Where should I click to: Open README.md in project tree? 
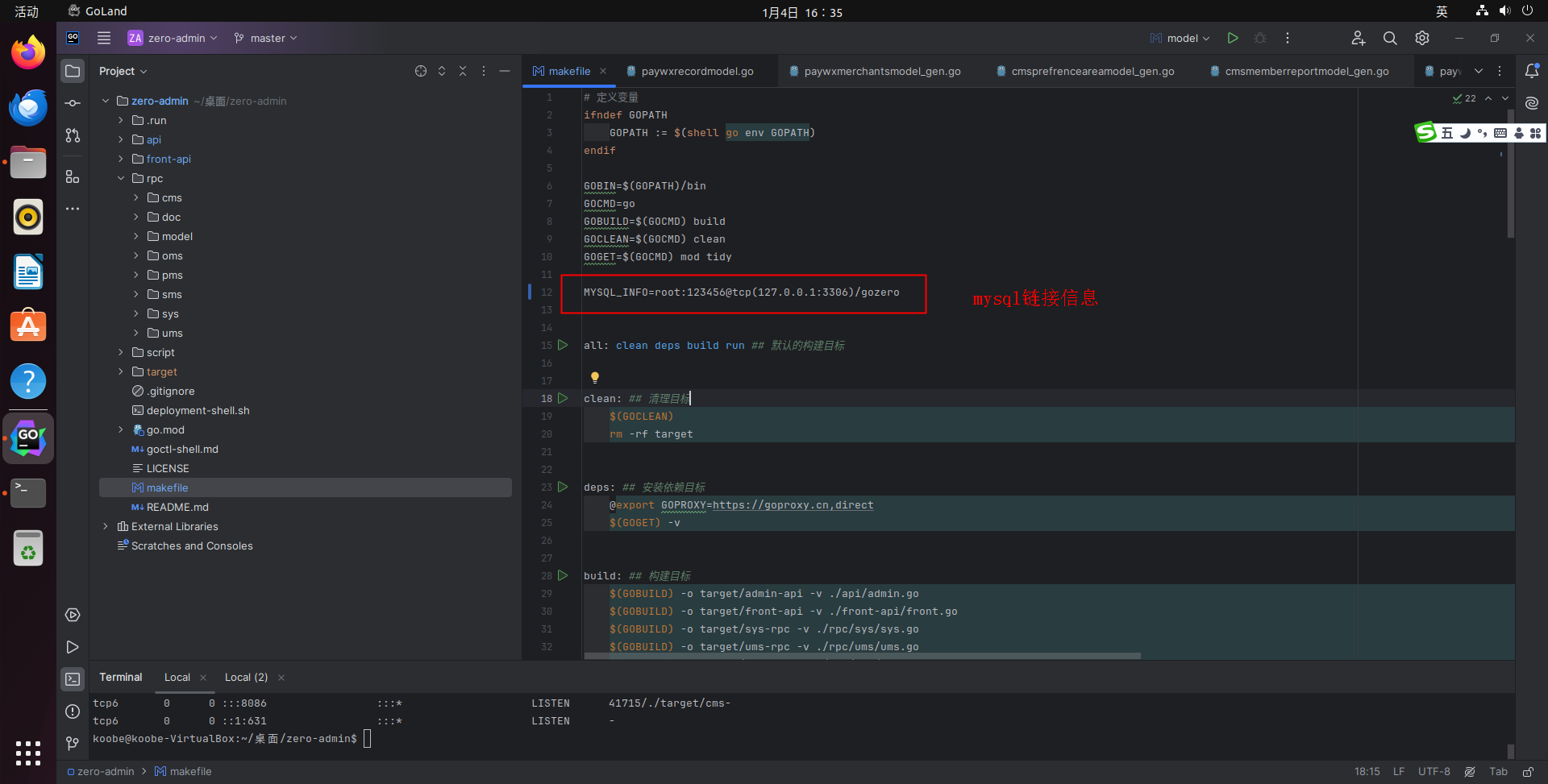coord(177,507)
